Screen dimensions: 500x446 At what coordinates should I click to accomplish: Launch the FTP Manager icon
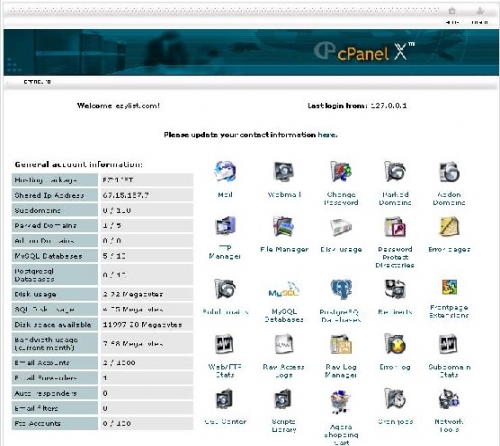click(x=225, y=226)
